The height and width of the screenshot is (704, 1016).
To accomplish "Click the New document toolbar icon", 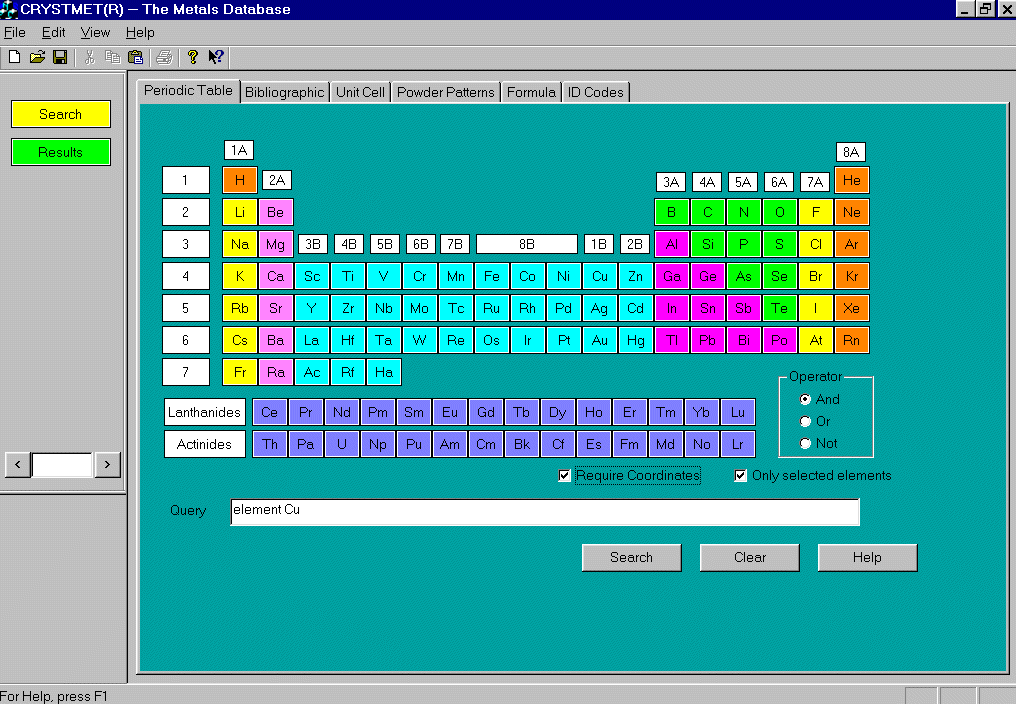I will (x=14, y=57).
